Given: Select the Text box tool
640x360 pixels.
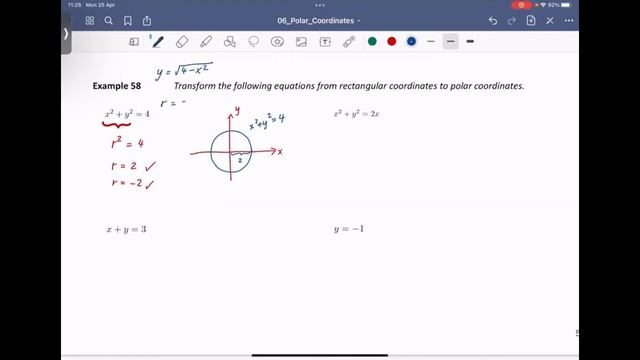Looking at the screenshot, I should point(325,42).
